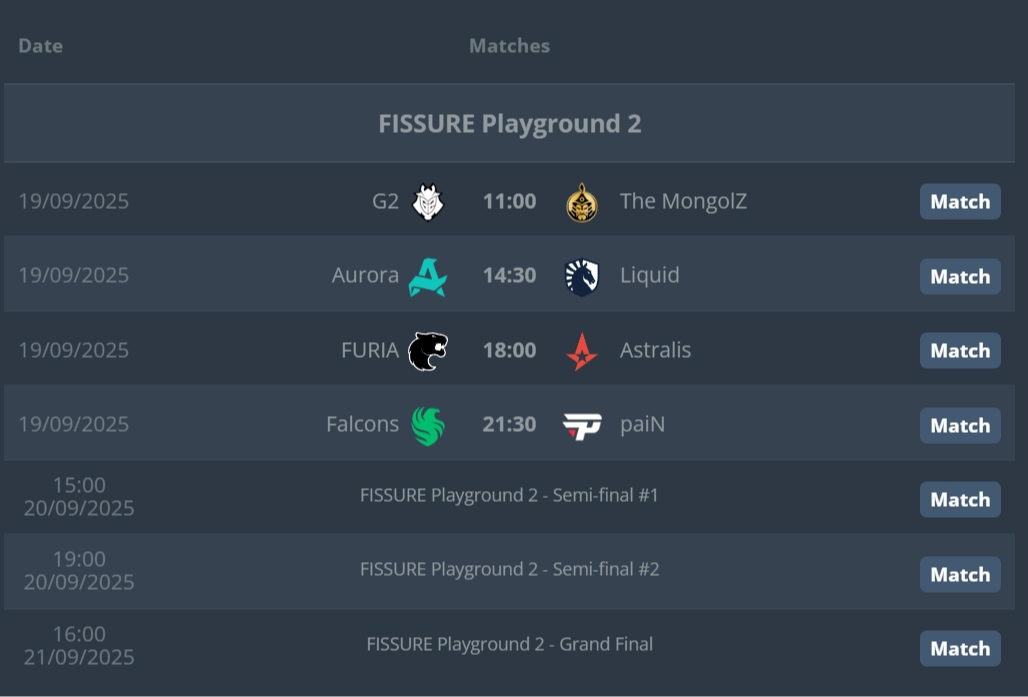Click the paiN team logo
The width and height of the screenshot is (1028, 697).
tap(581, 425)
